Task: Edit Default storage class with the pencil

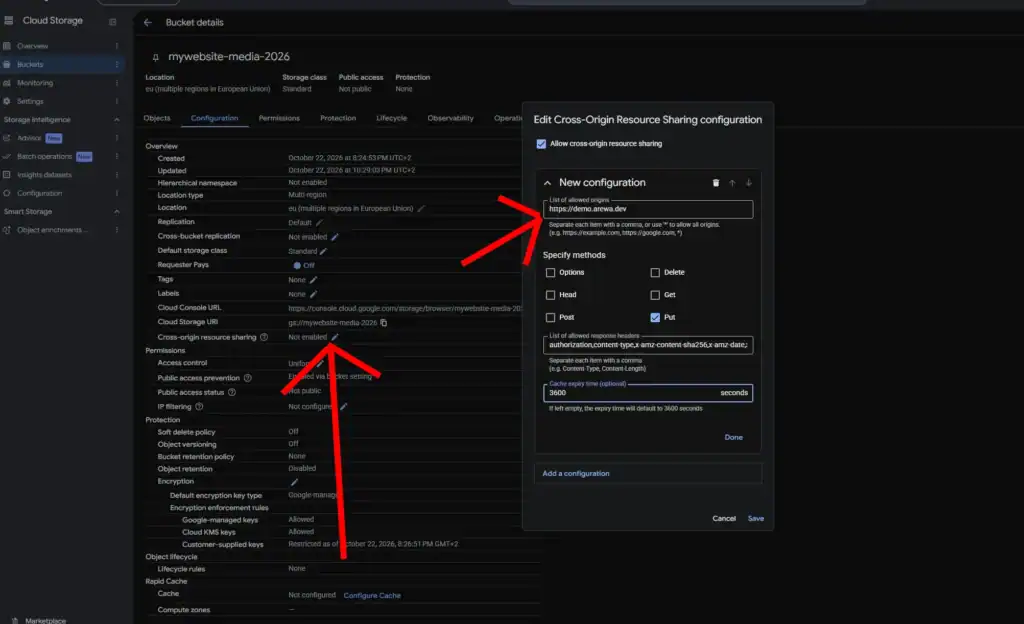Action: 324,251
